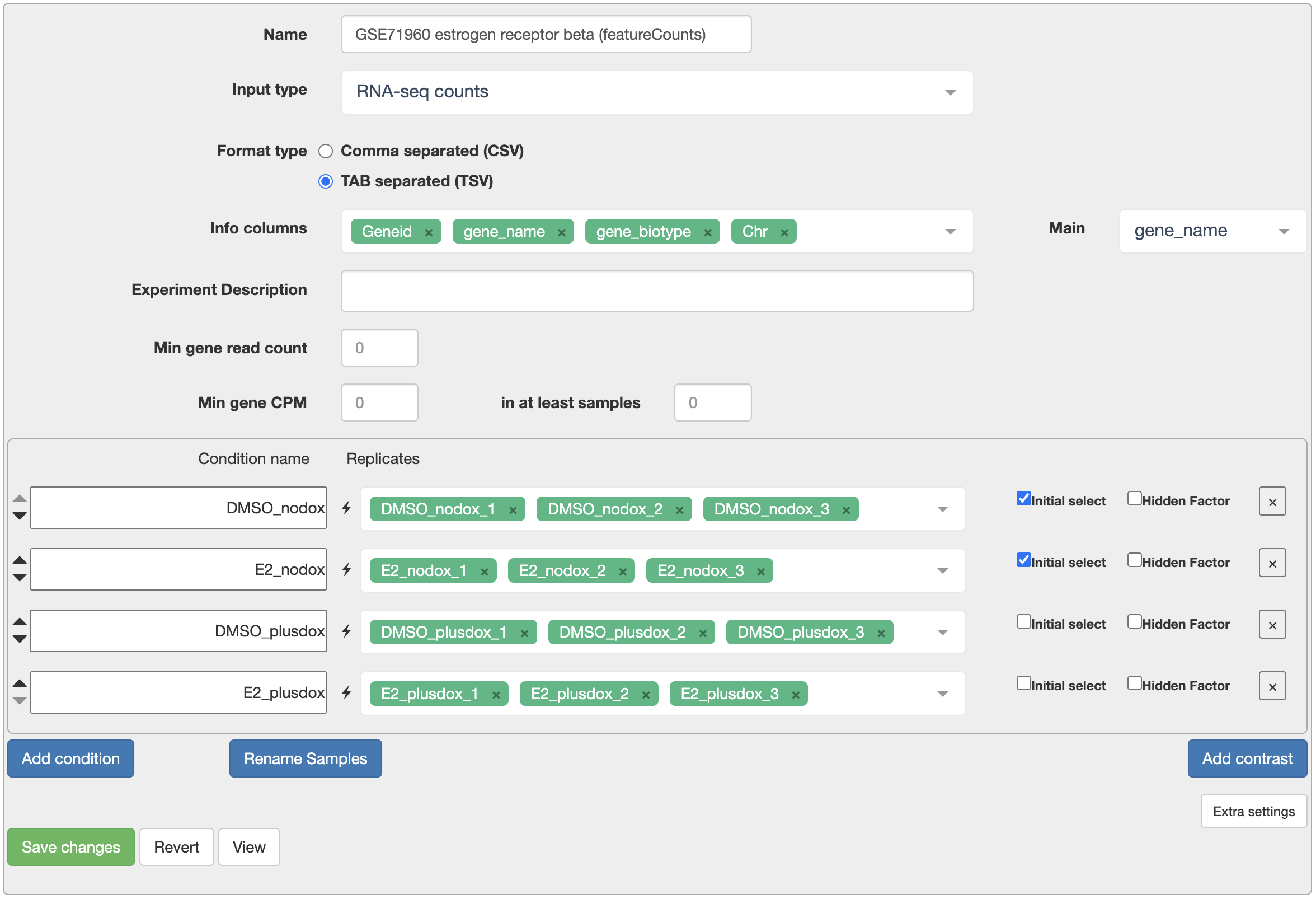Focus the experiment Name field
1316x899 pixels.
click(x=547, y=35)
